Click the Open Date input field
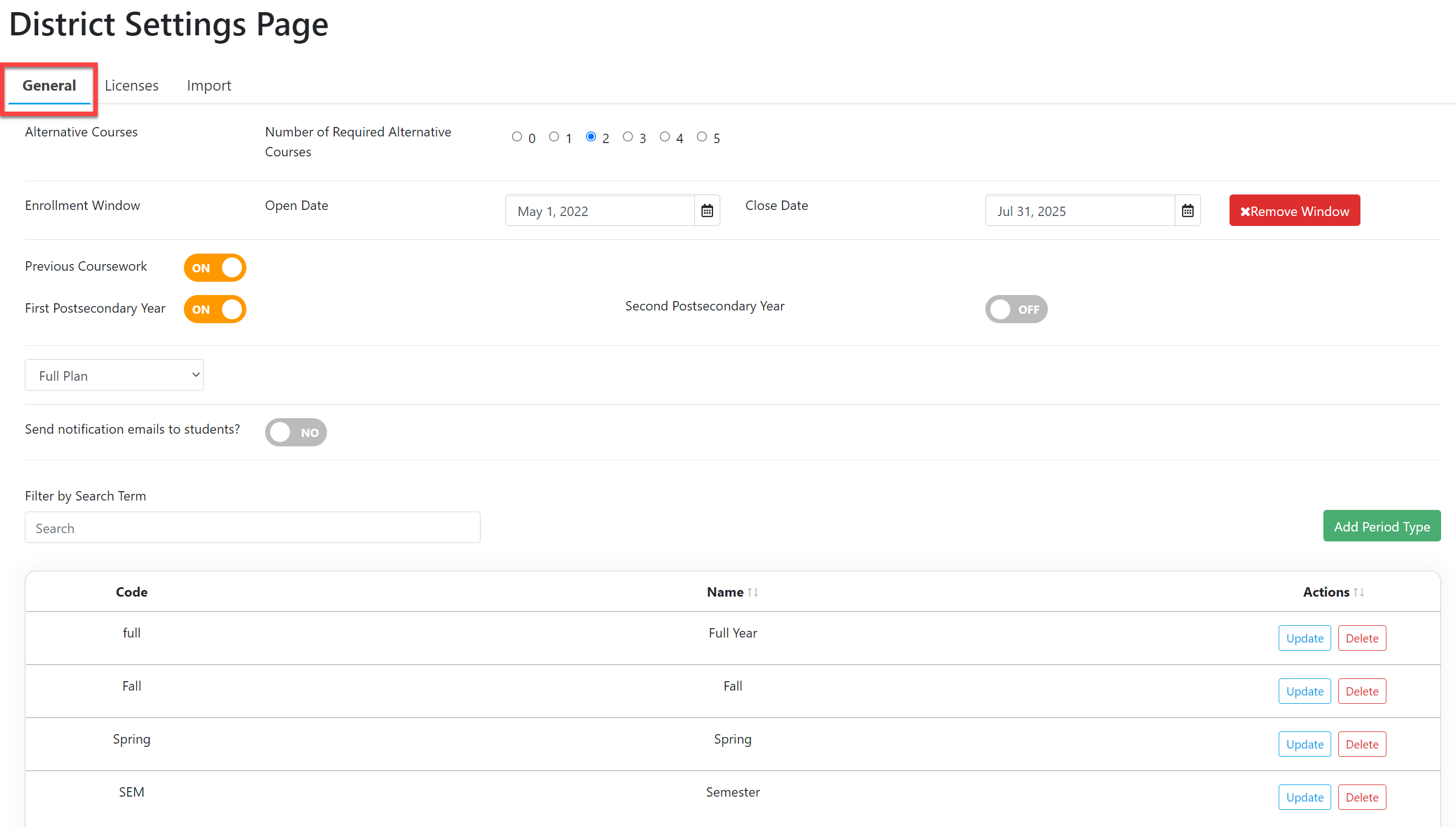This screenshot has width=1456, height=827. (600, 210)
